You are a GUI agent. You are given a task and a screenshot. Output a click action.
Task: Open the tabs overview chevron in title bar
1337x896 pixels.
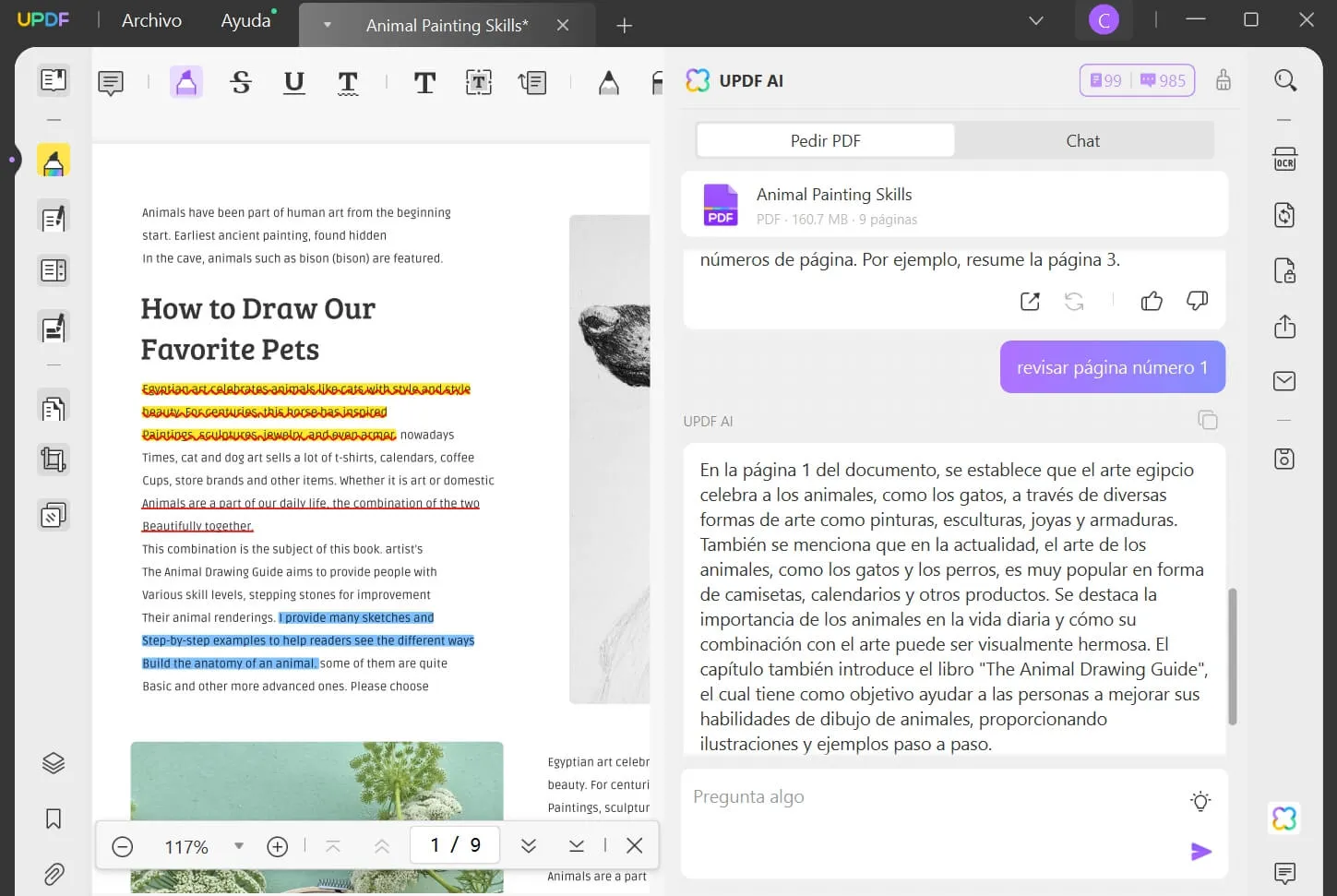1036,19
